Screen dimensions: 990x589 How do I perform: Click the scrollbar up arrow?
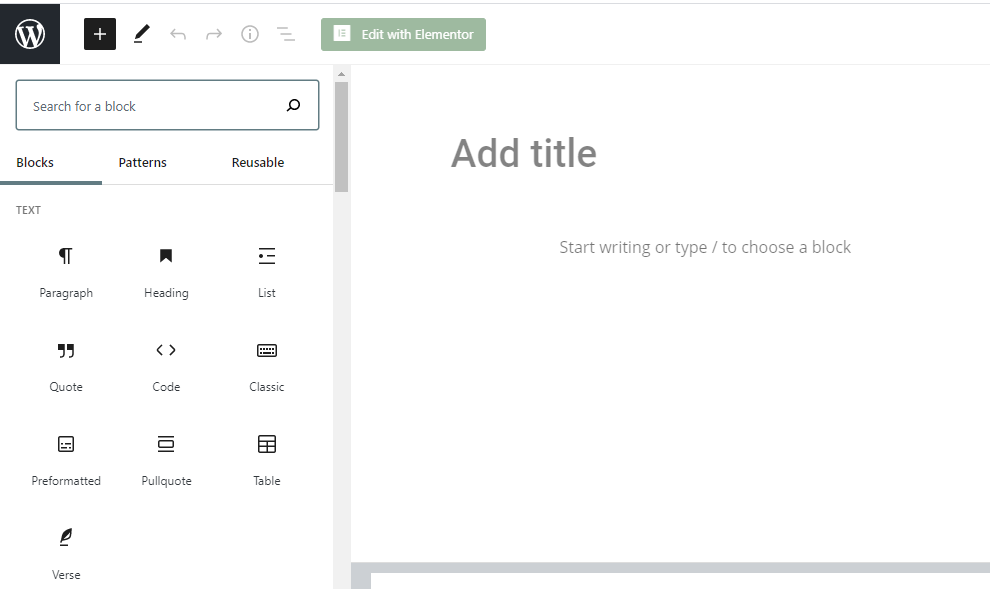click(342, 74)
